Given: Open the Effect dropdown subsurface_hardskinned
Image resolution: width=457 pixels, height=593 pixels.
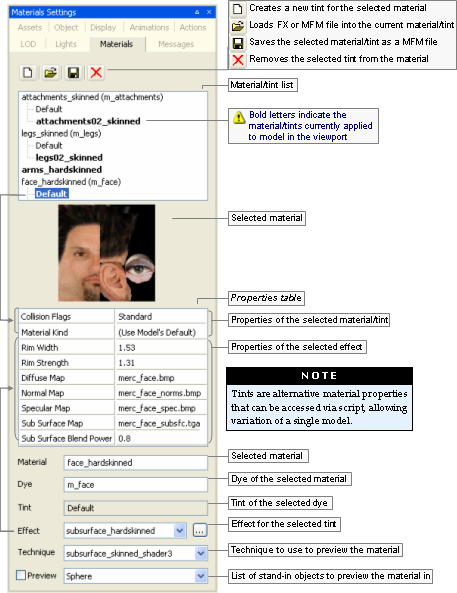Looking at the screenshot, I should pos(125,531).
